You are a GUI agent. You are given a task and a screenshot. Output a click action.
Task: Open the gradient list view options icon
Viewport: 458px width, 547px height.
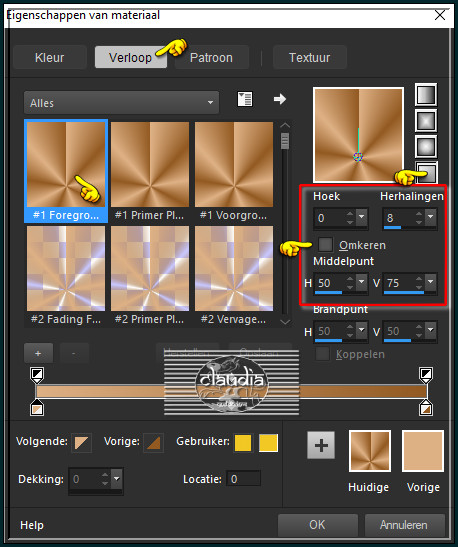point(245,99)
